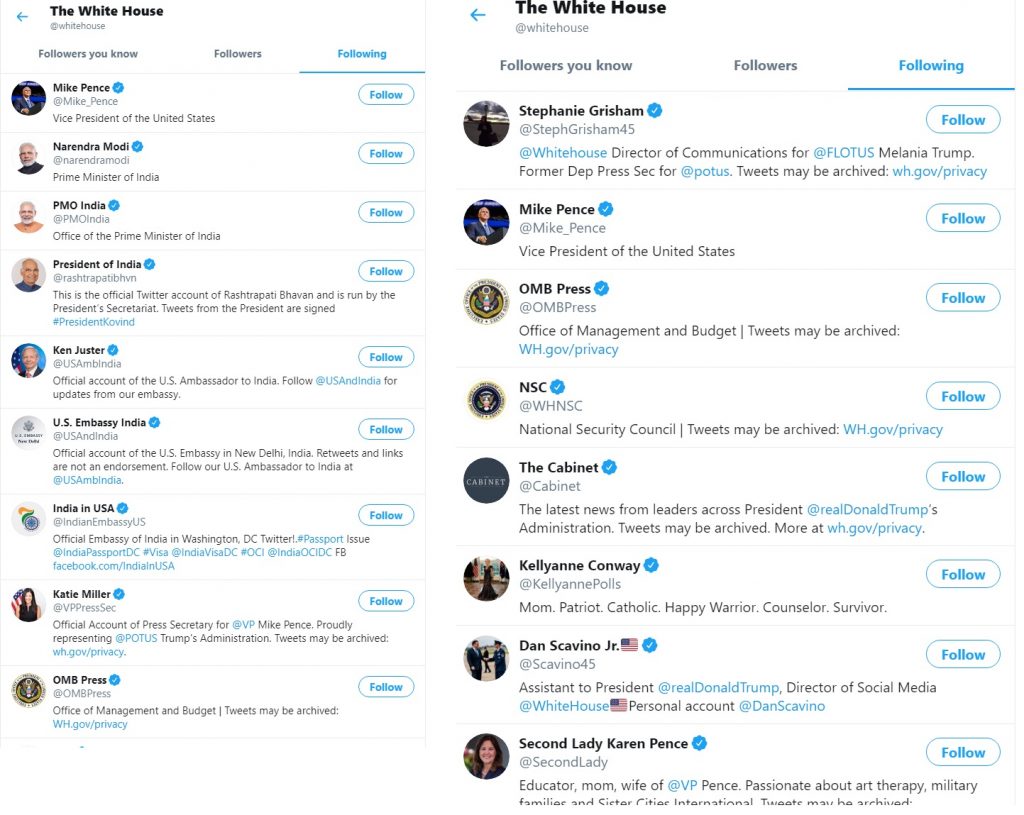Follow Second Lady Karen Pence
Viewport: 1024px width, 815px height.
click(x=963, y=752)
